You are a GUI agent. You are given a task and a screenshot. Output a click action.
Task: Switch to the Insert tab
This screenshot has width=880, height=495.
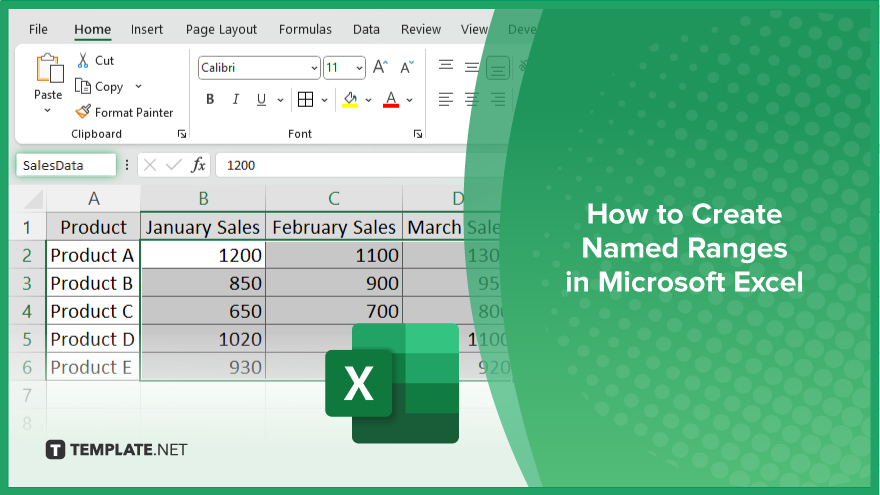(146, 29)
